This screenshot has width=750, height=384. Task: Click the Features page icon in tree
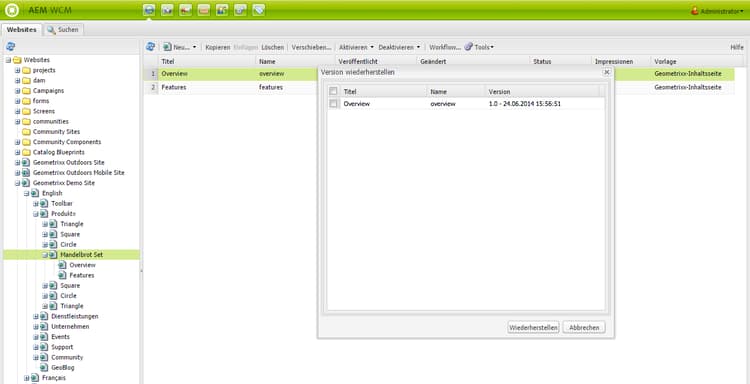coord(62,275)
